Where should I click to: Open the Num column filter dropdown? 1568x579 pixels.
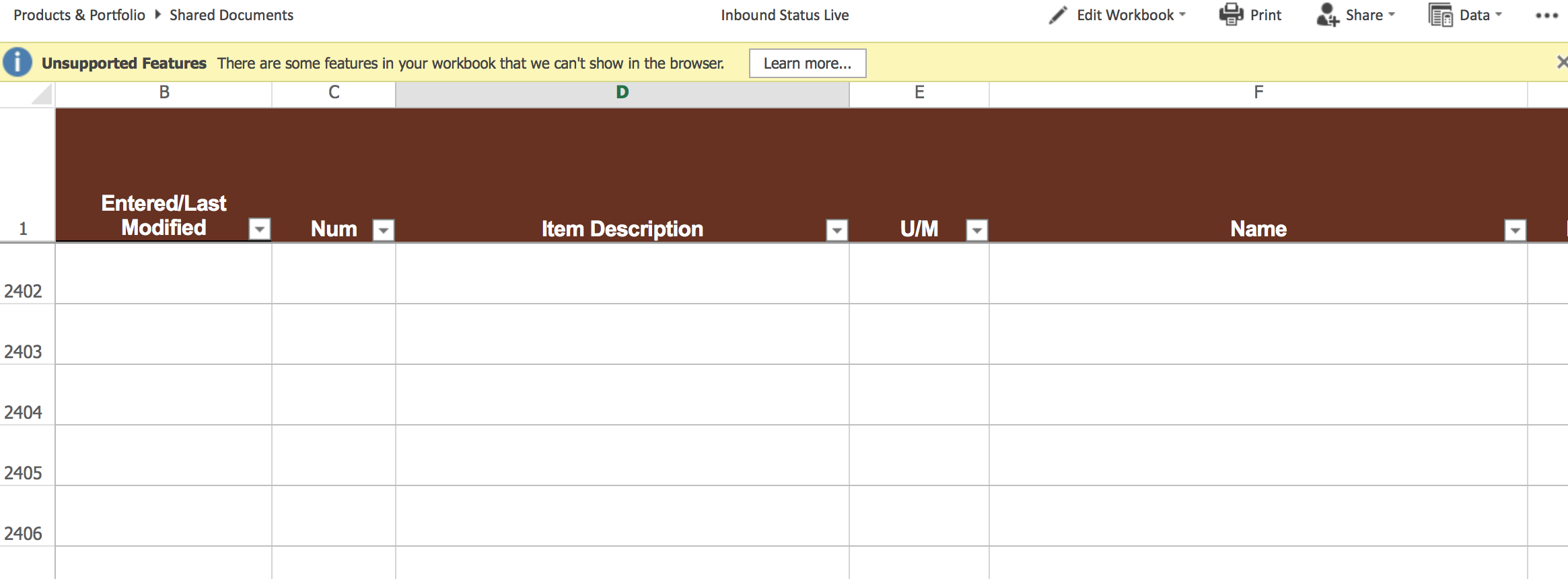[x=384, y=230]
